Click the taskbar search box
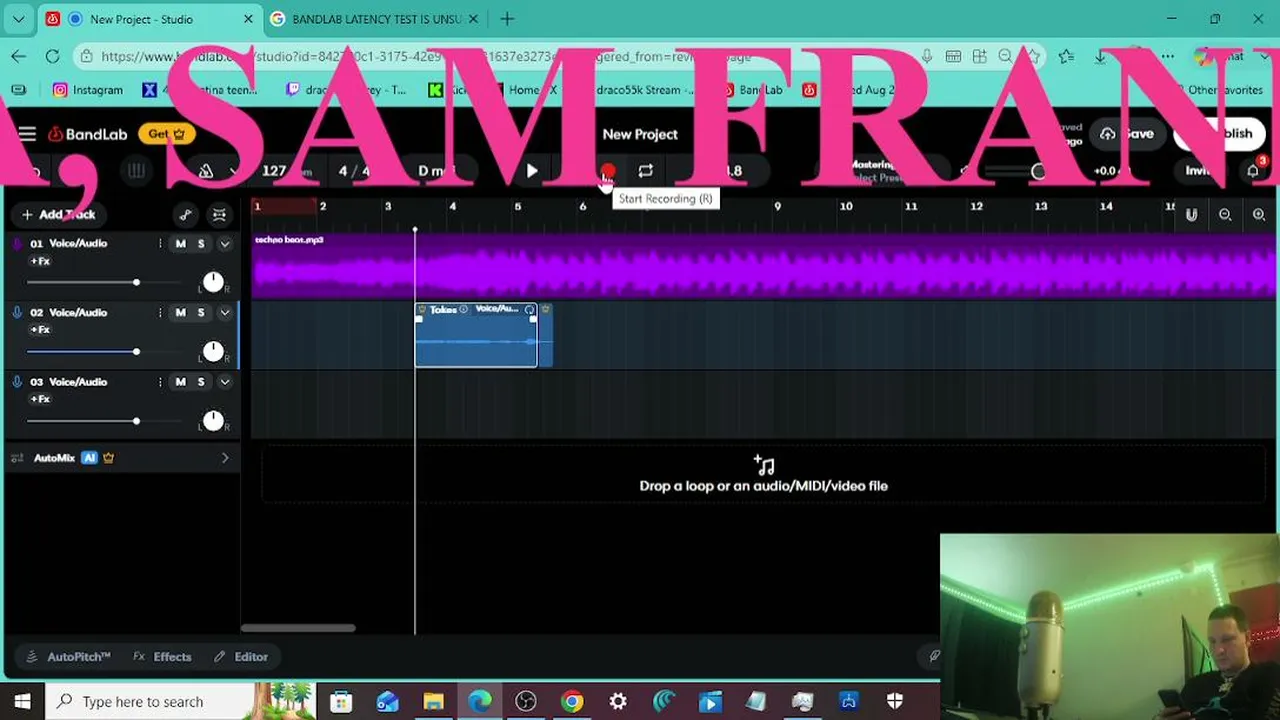 click(180, 702)
